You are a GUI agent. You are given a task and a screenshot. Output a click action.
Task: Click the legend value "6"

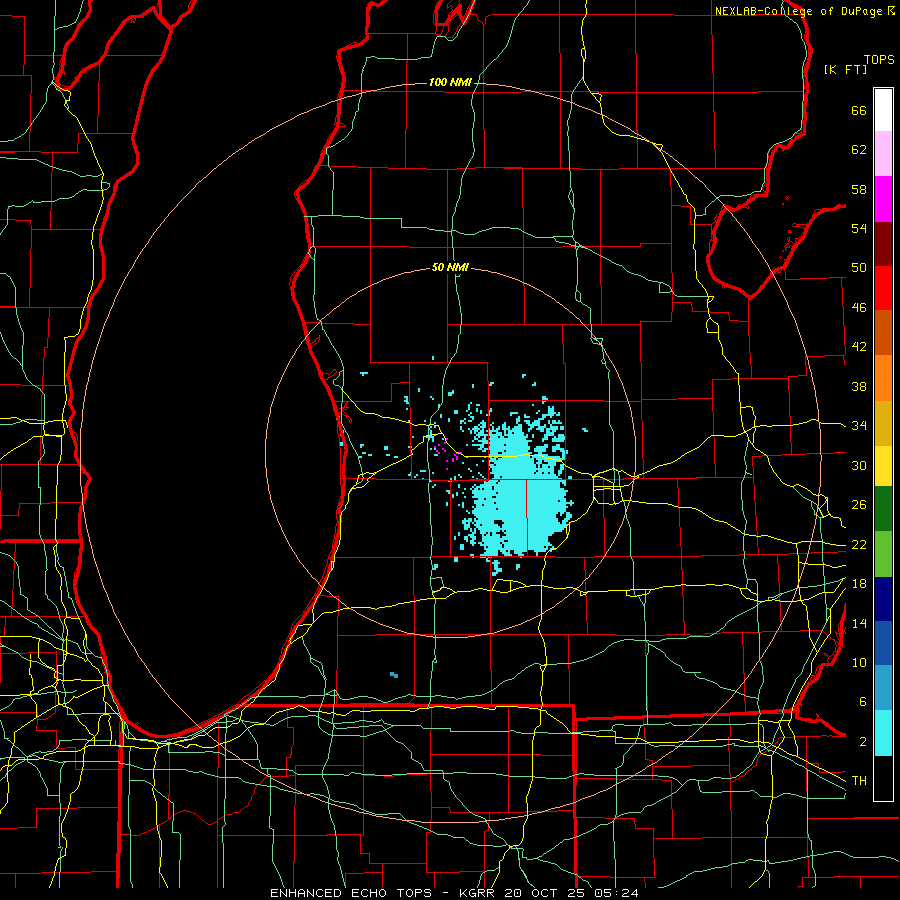[x=863, y=702]
